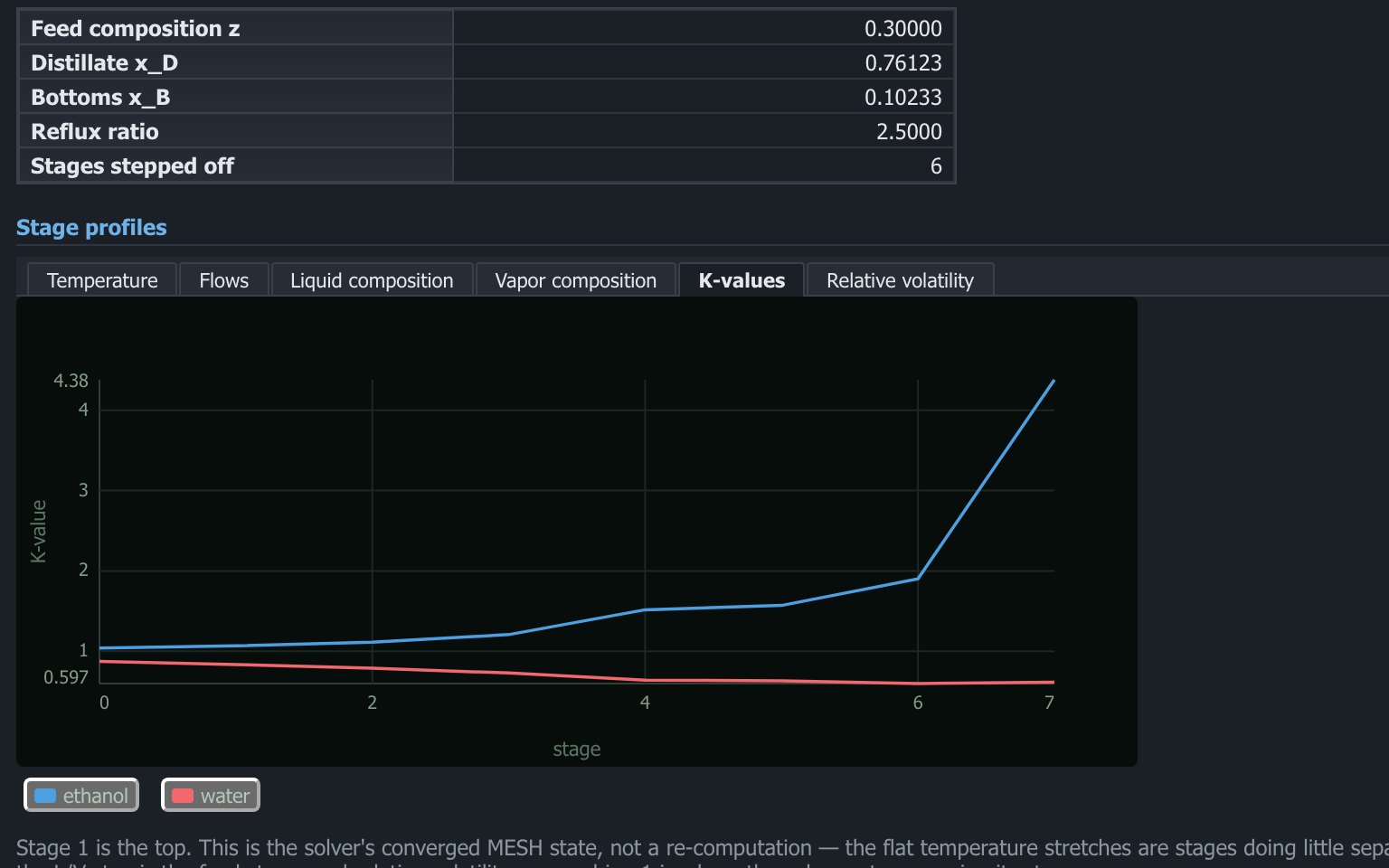The image size is (1389, 868).
Task: Select the Stages stepped off value 6
Action: pos(936,166)
